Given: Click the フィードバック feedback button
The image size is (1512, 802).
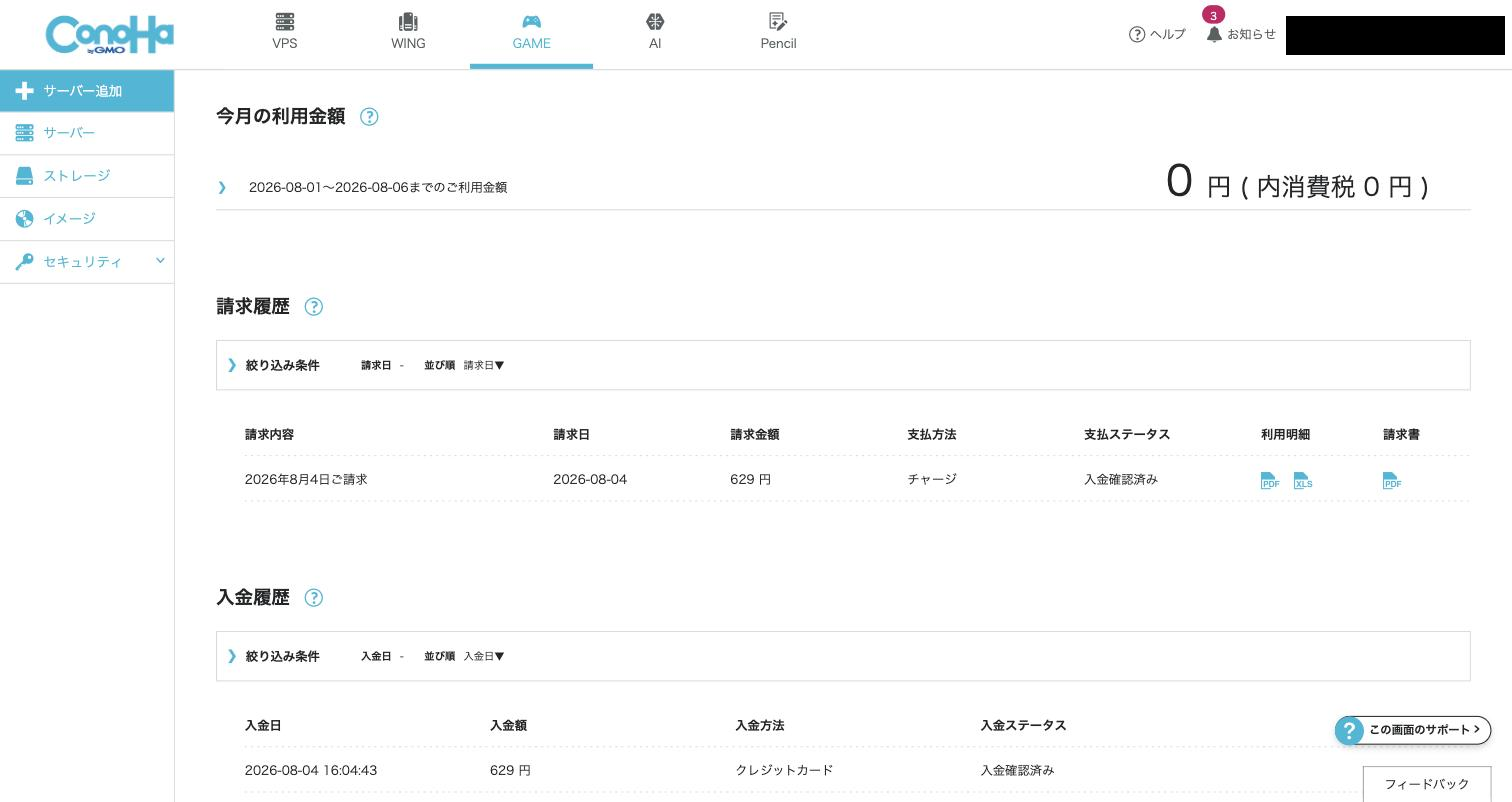Looking at the screenshot, I should pyautogui.click(x=1427, y=784).
